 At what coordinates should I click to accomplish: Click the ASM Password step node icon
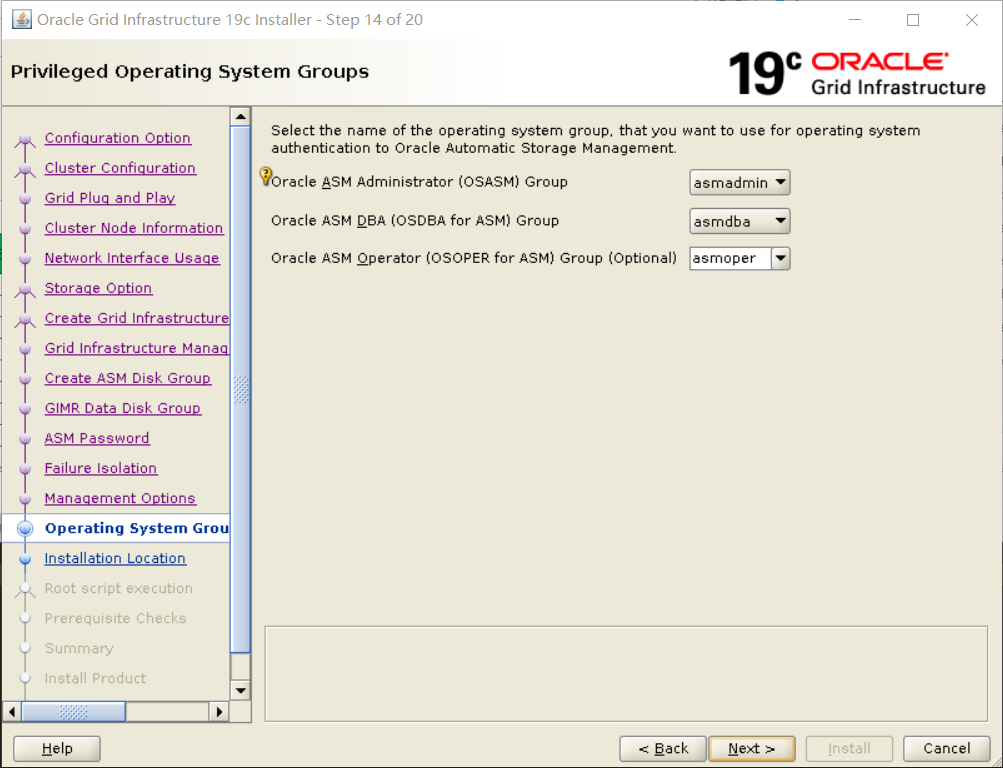pyautogui.click(x=25, y=439)
